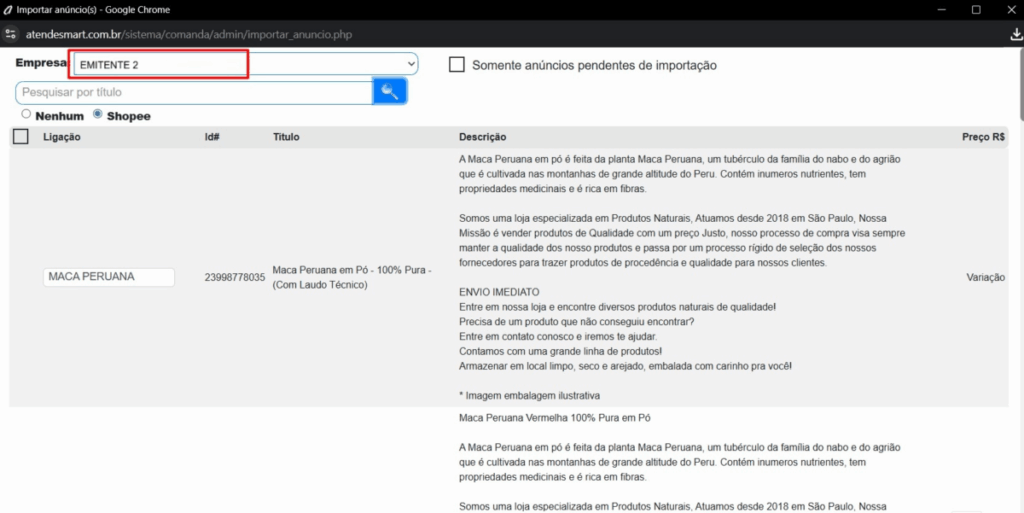Click the 'Variação' price cell

pos(985,277)
